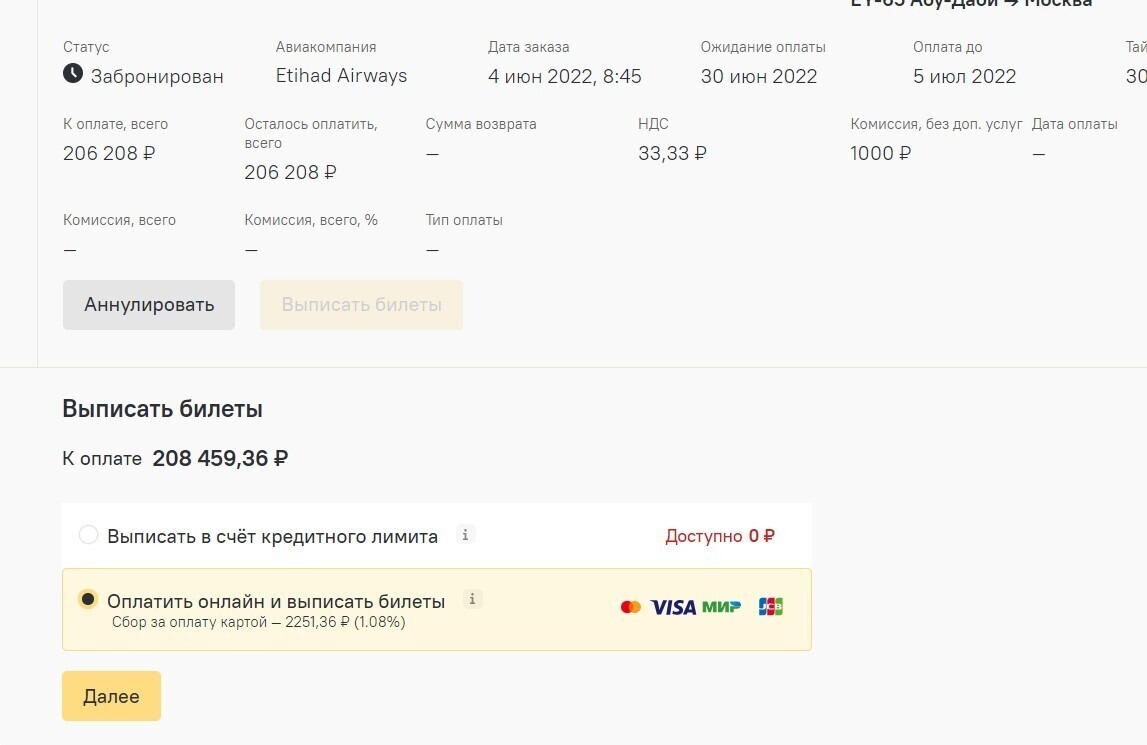
Task: Select Оплатить онлайн и выписать билеты radio
Action: pos(88,599)
